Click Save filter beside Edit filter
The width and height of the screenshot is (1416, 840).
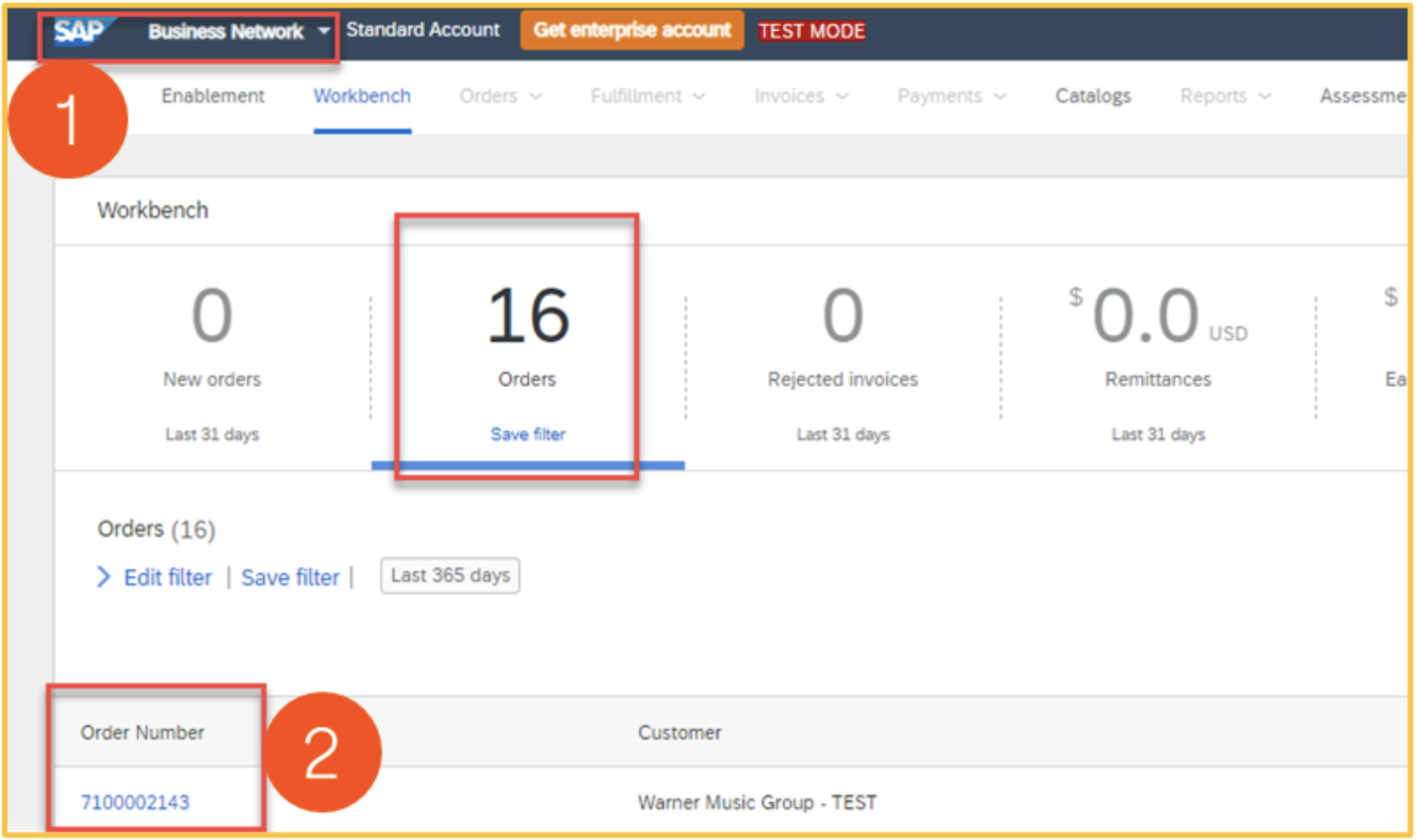pos(290,577)
